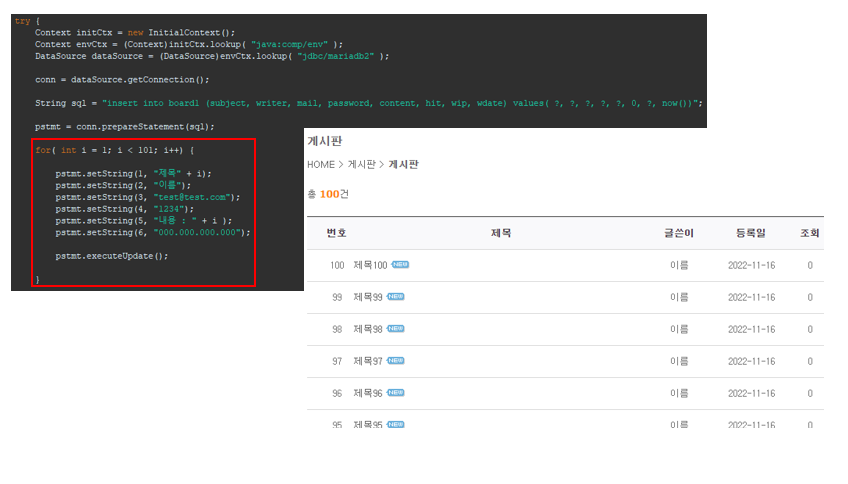The height and width of the screenshot is (484, 848).
Task: Select post number 98 cell
Action: coord(337,329)
